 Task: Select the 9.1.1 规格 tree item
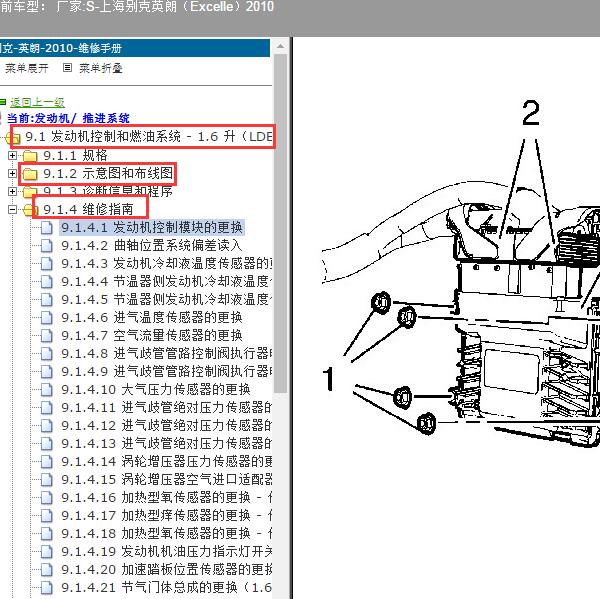pyautogui.click(x=75, y=155)
